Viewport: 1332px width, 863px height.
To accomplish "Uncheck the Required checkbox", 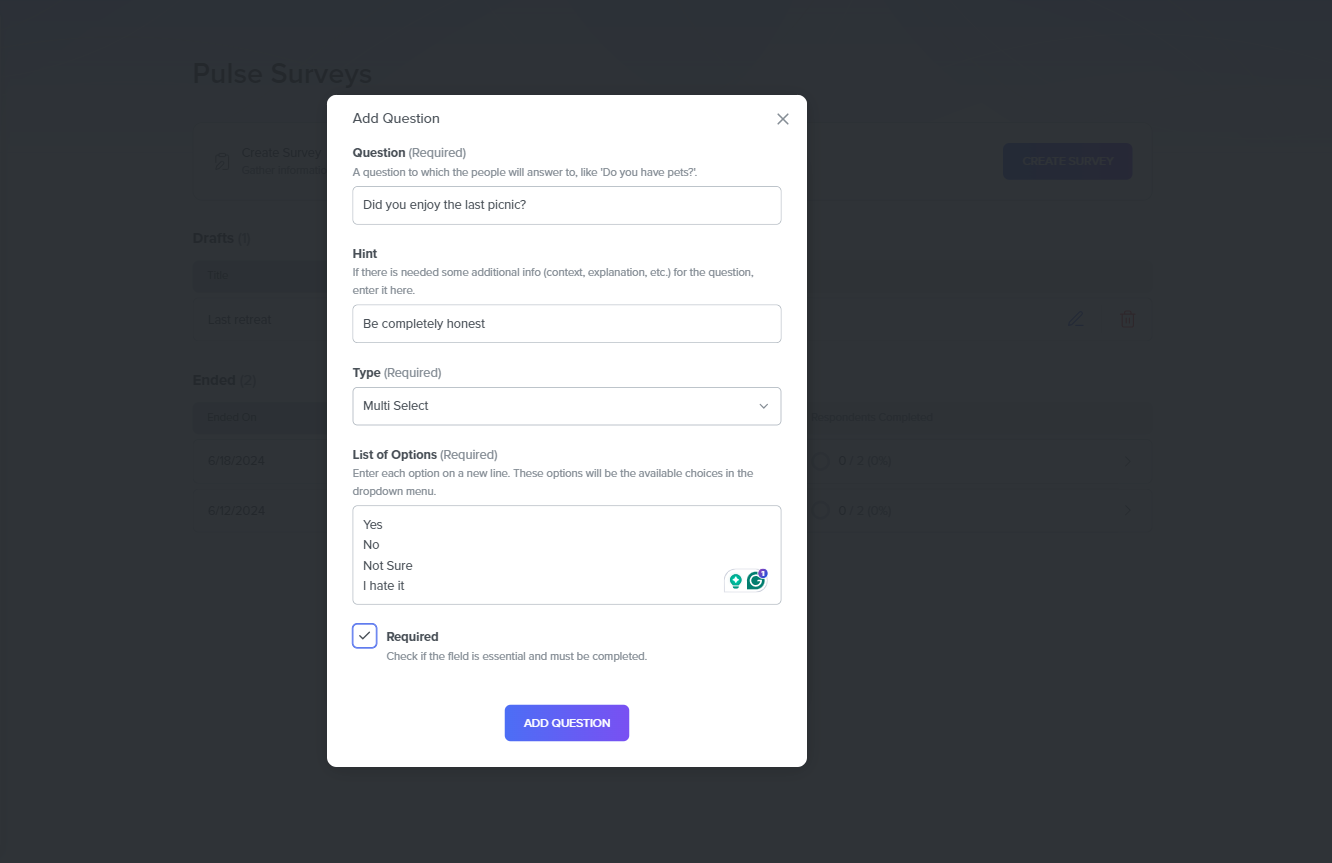I will (x=365, y=636).
